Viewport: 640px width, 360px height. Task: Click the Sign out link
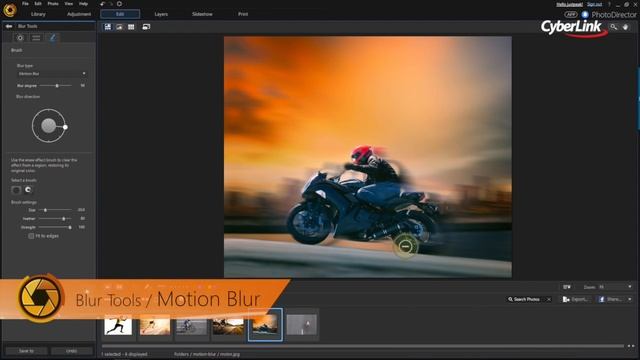[x=594, y=4]
